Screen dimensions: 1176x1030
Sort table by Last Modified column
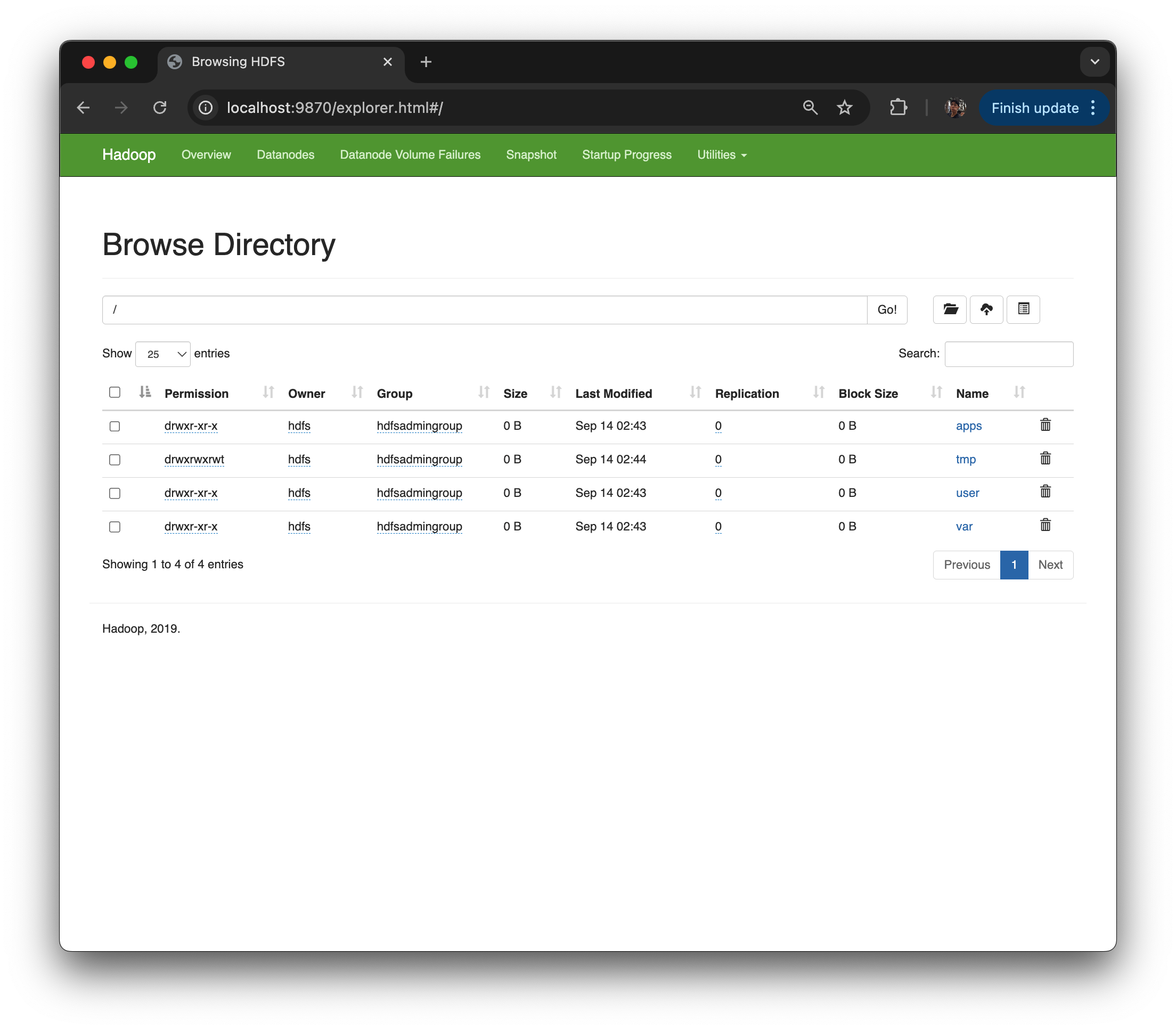point(614,394)
